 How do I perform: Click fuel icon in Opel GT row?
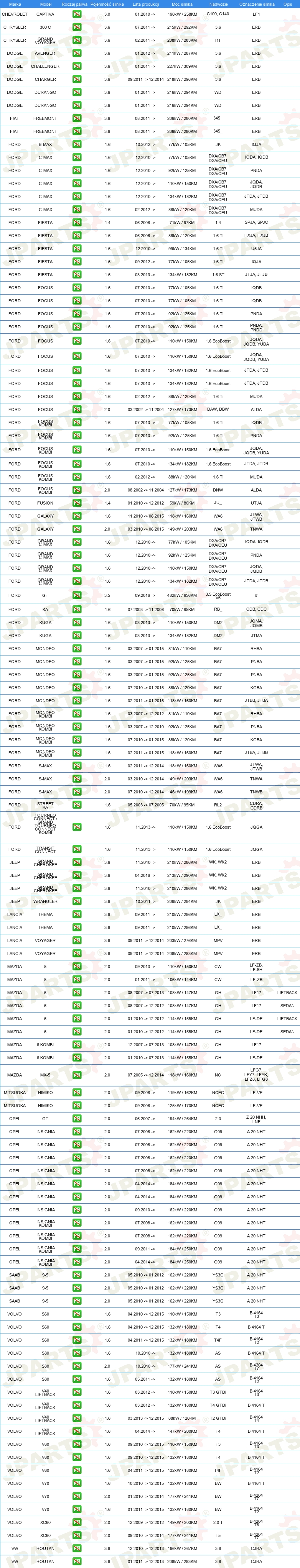77,1119
